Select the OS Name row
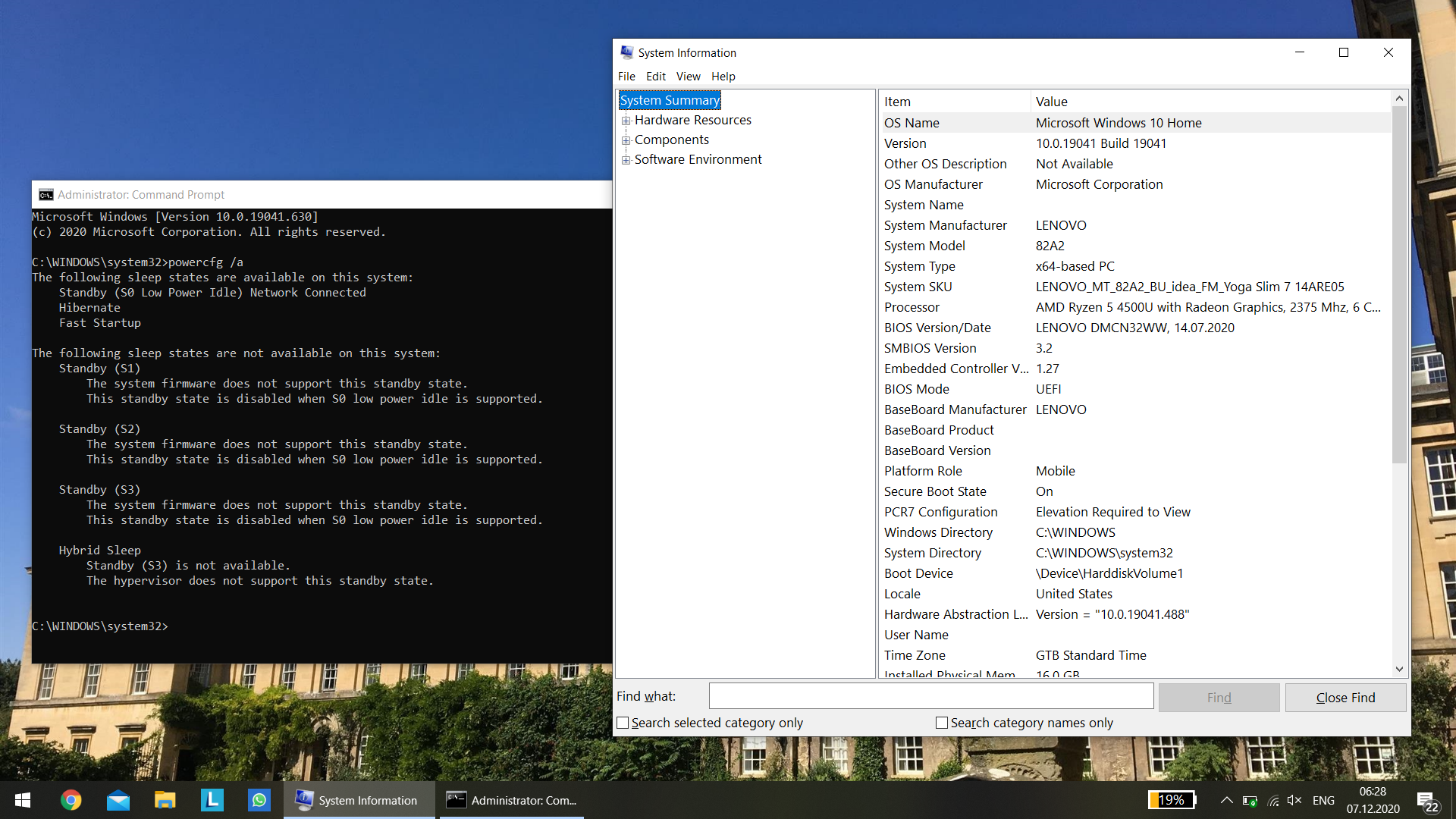 coord(1135,123)
